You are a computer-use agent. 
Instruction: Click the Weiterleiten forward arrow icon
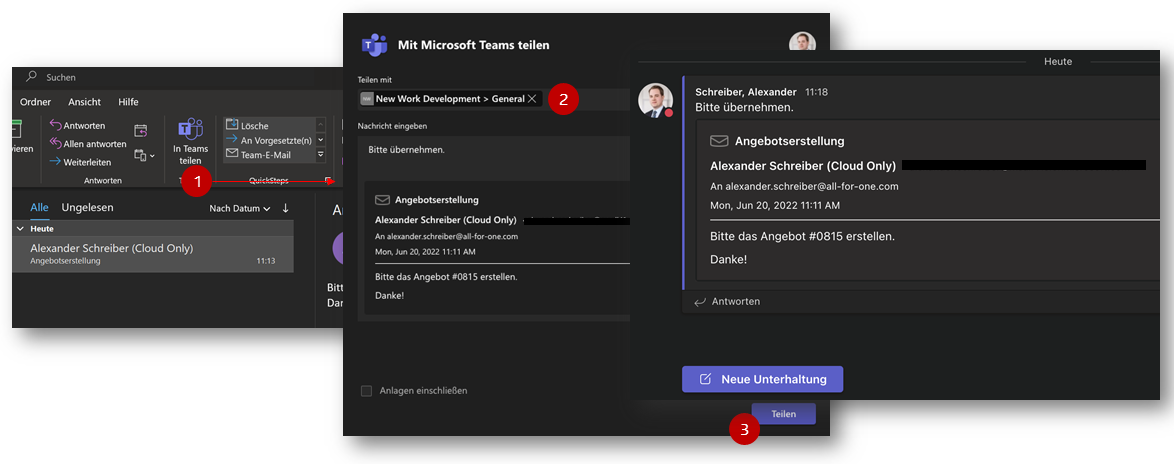[55, 161]
